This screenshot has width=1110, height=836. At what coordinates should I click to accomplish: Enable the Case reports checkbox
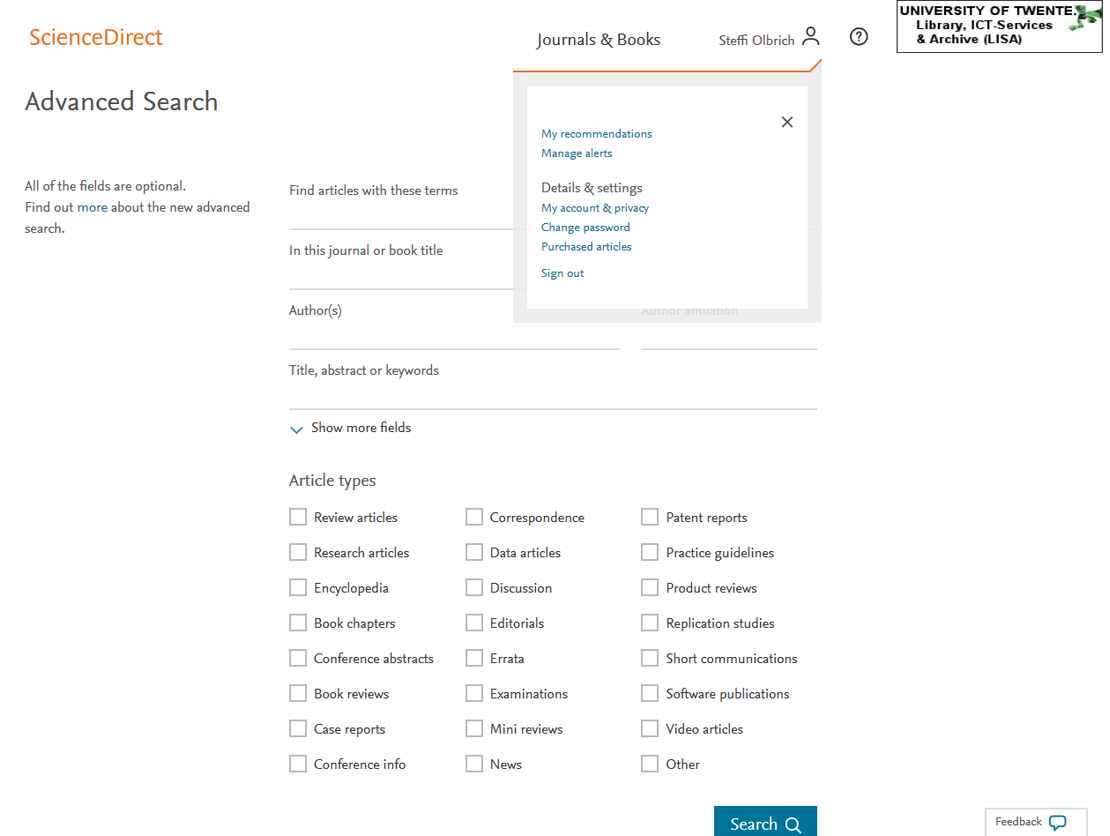point(298,728)
